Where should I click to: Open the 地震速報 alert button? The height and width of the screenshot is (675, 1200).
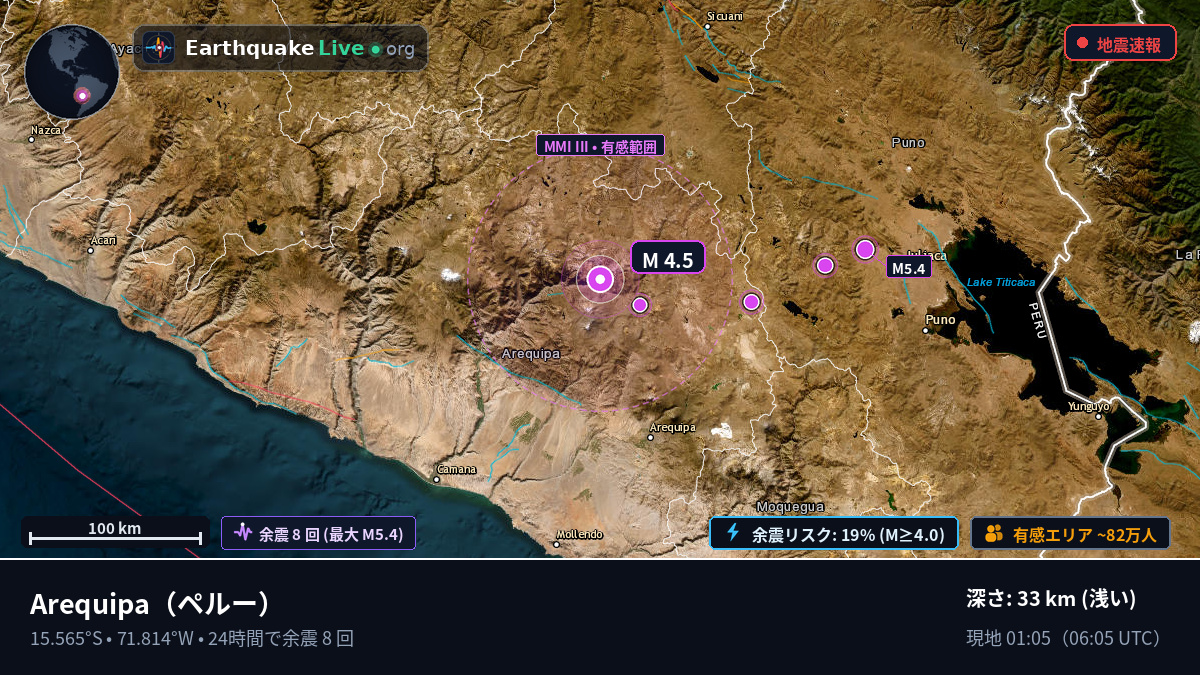(1120, 43)
